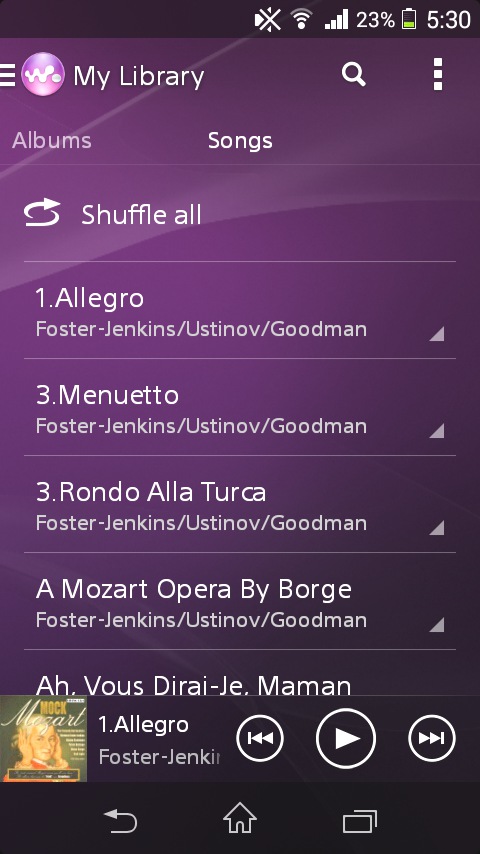Switch to the Albums tab
480x854 pixels.
click(52, 141)
